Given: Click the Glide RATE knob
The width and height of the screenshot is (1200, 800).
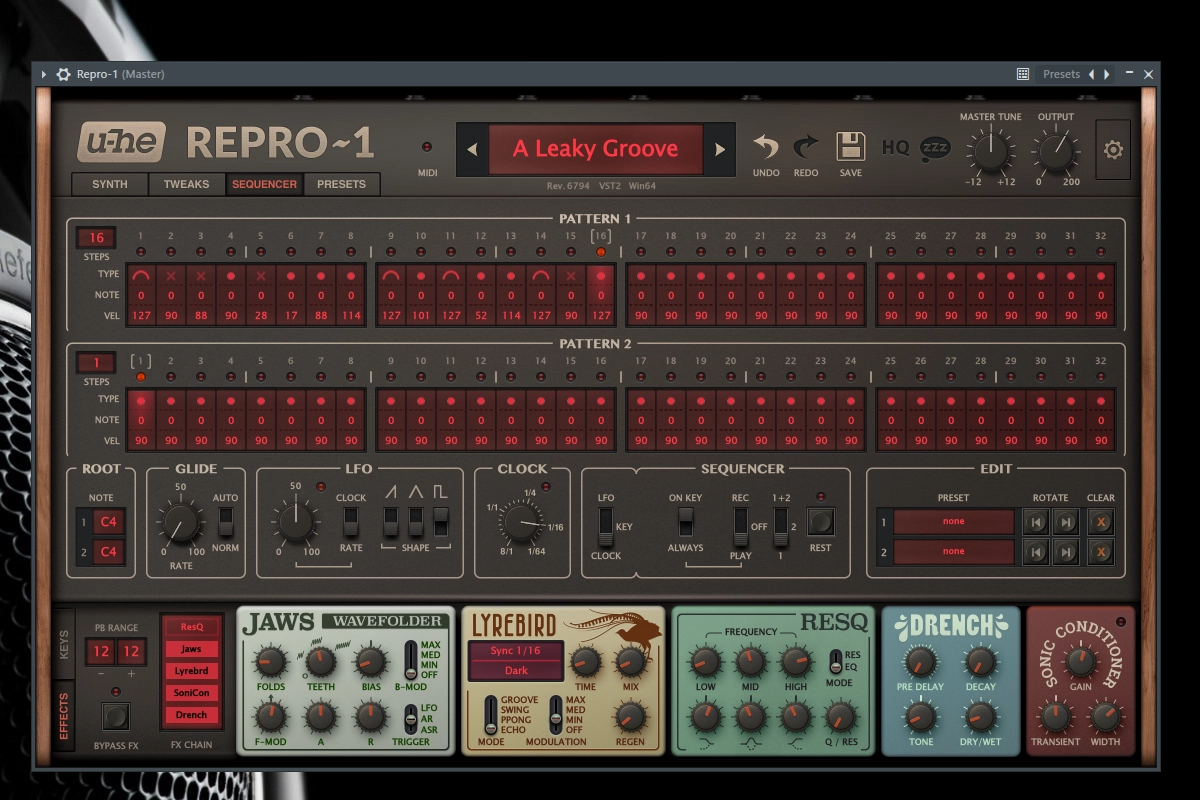Looking at the screenshot, I should coord(180,523).
